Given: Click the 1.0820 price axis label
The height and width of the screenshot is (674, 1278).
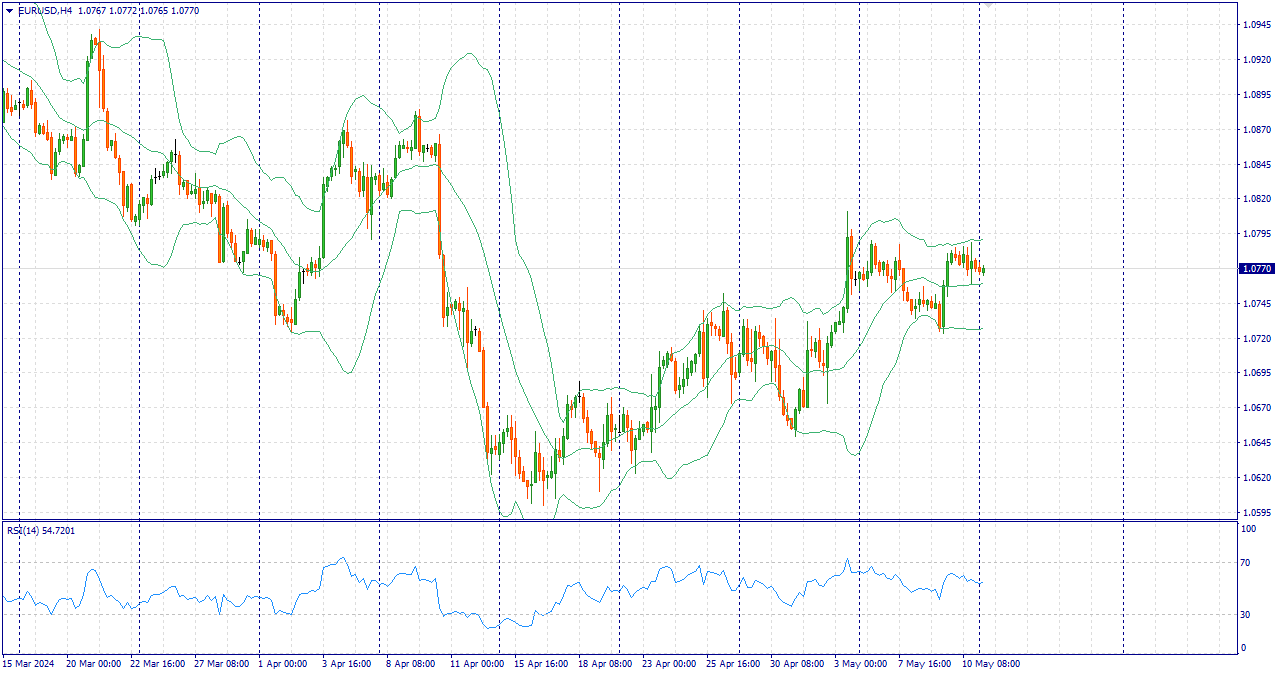Looking at the screenshot, I should click(1256, 199).
